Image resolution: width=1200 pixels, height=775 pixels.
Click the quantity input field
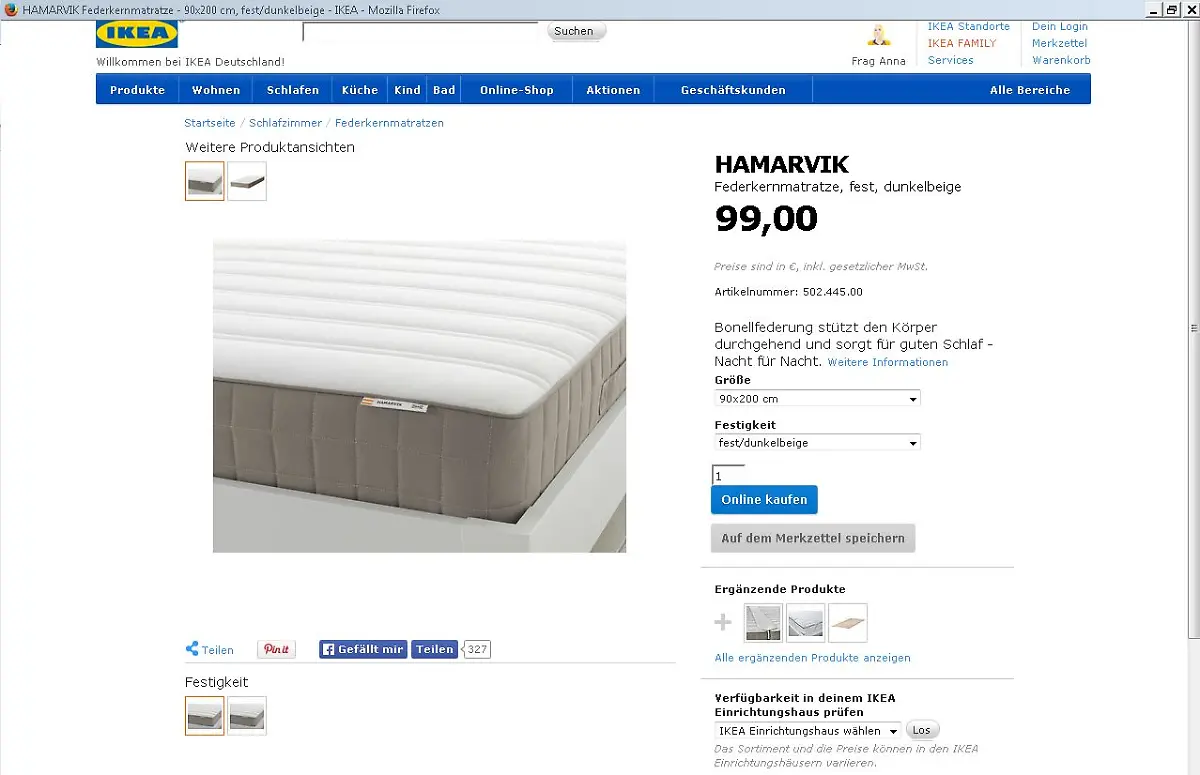(728, 475)
